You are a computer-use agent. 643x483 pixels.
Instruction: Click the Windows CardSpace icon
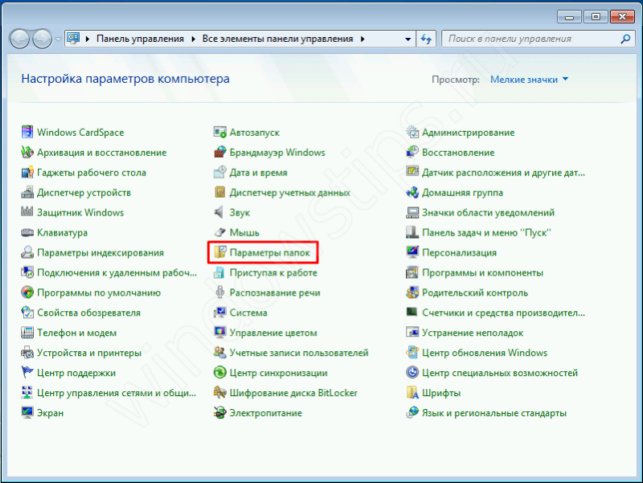click(27, 132)
